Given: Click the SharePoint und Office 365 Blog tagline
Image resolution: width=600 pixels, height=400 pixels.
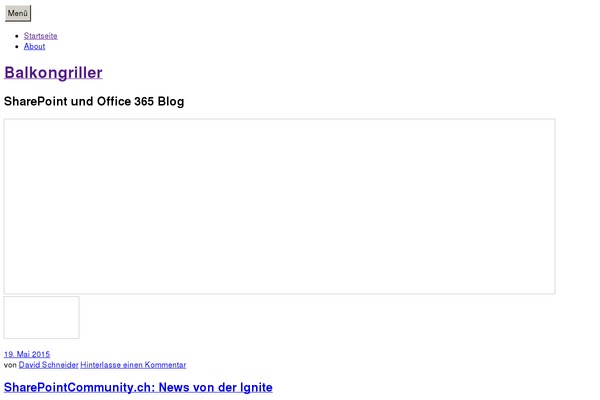Looking at the screenshot, I should [x=94, y=101].
